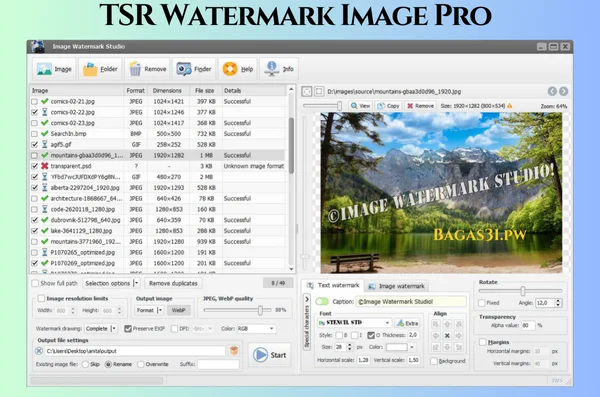Click the font color swatch
The width and height of the screenshot is (600, 397).
point(396,347)
